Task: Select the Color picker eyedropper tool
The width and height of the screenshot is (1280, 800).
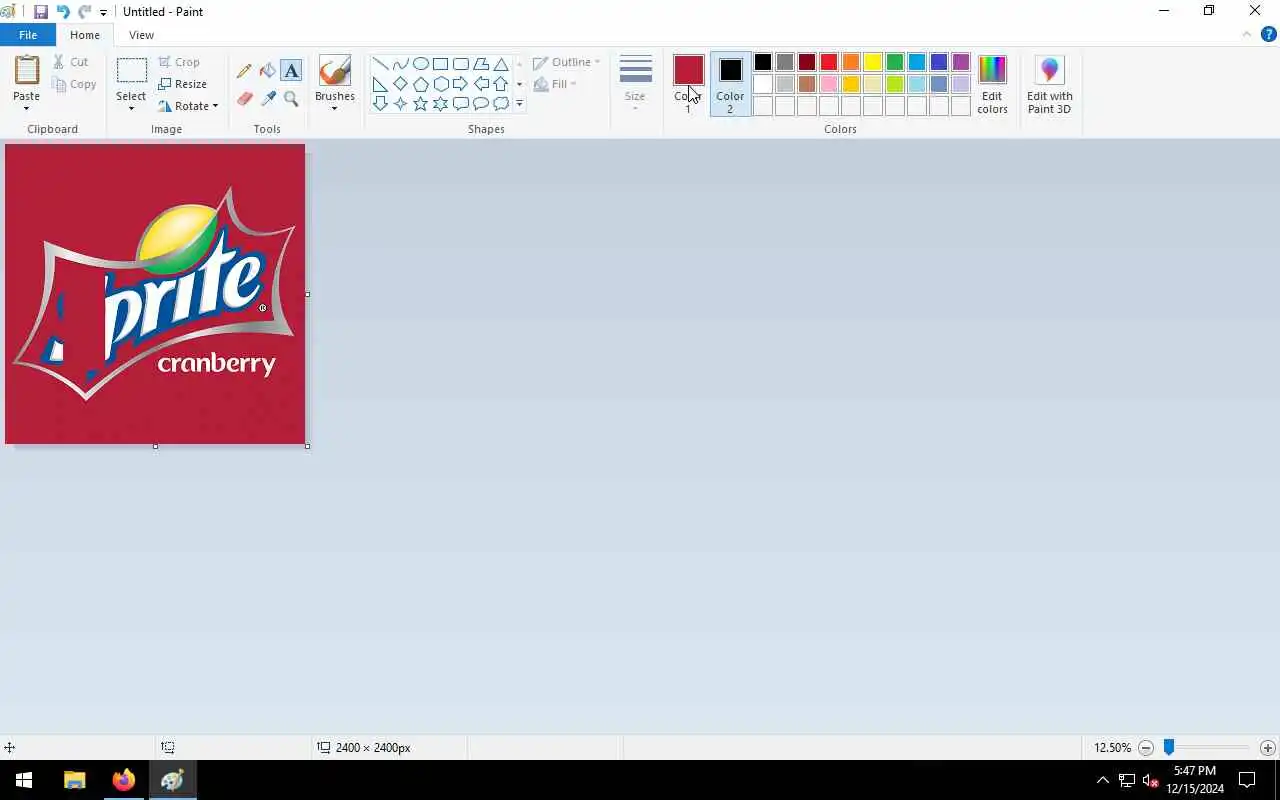Action: pyautogui.click(x=267, y=99)
